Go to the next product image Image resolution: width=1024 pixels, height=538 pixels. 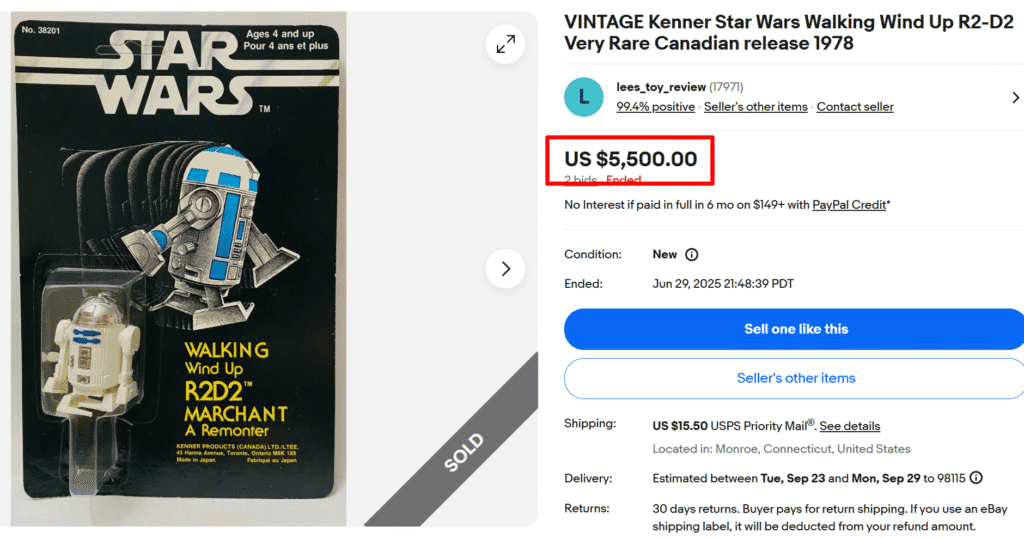[506, 269]
